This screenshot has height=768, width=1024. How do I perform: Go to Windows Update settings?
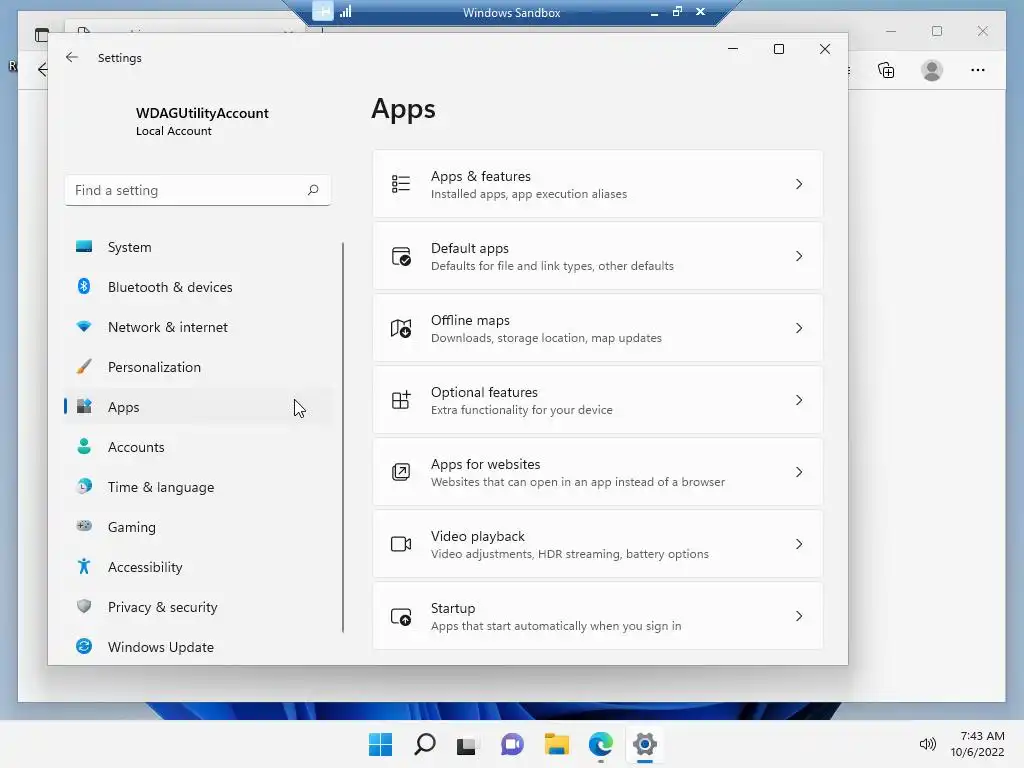[x=198, y=647]
